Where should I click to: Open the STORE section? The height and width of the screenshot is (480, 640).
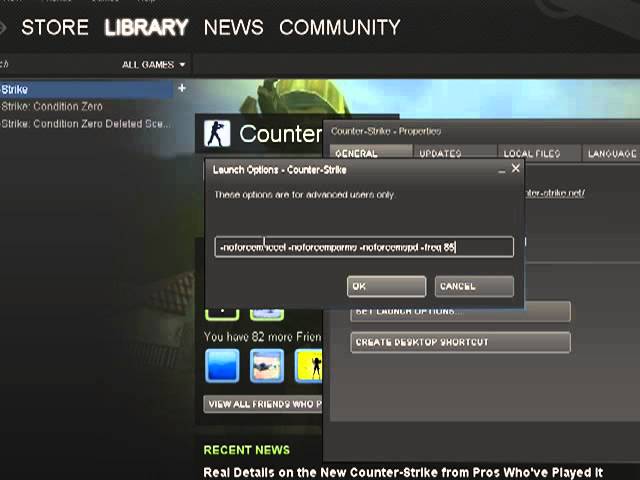tap(55, 28)
